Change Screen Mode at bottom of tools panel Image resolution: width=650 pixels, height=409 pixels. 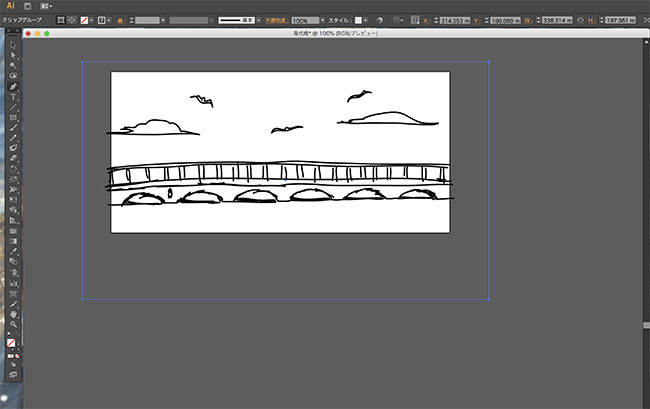tap(13, 375)
